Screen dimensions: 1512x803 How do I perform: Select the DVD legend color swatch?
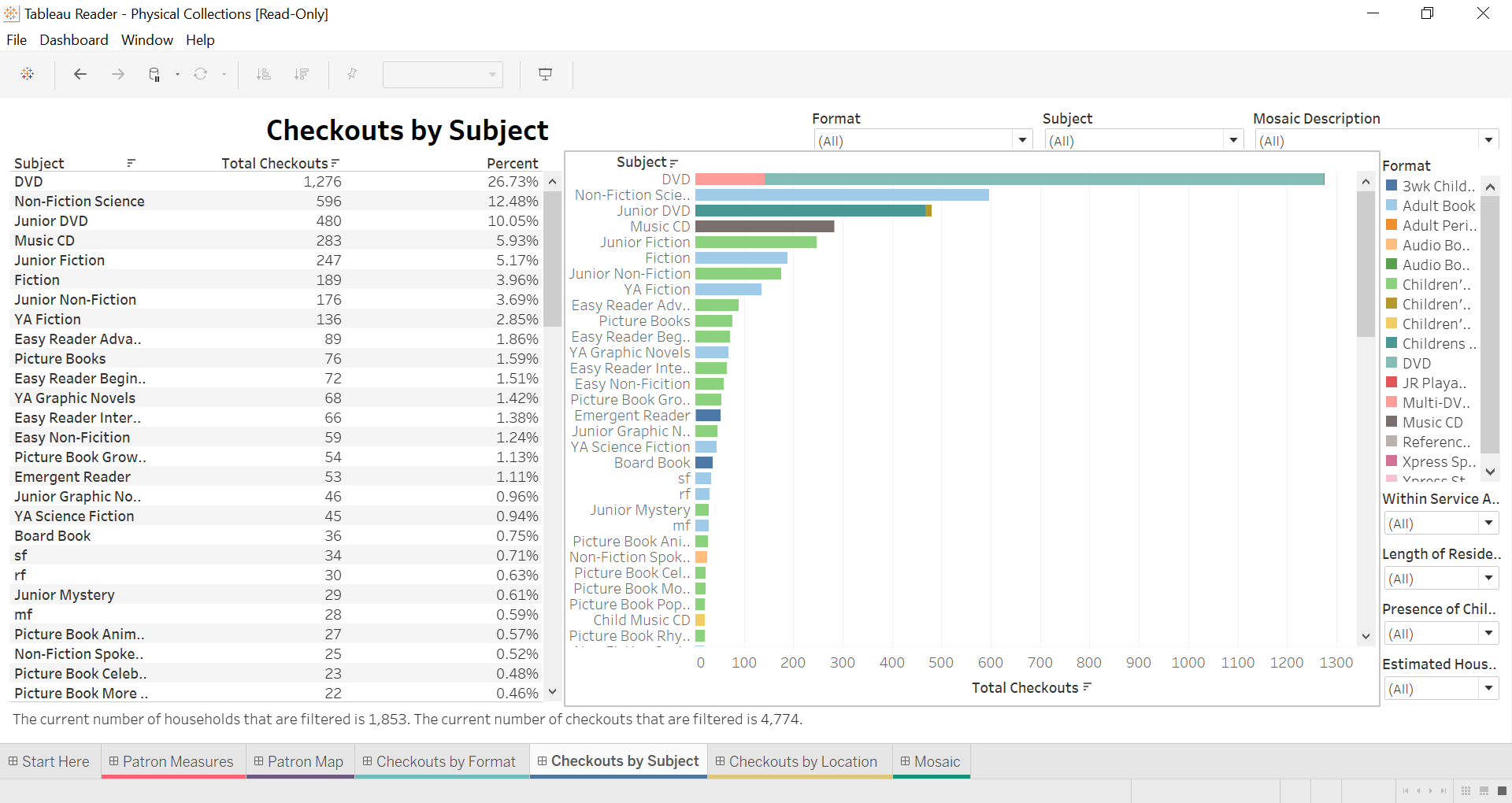pos(1392,363)
